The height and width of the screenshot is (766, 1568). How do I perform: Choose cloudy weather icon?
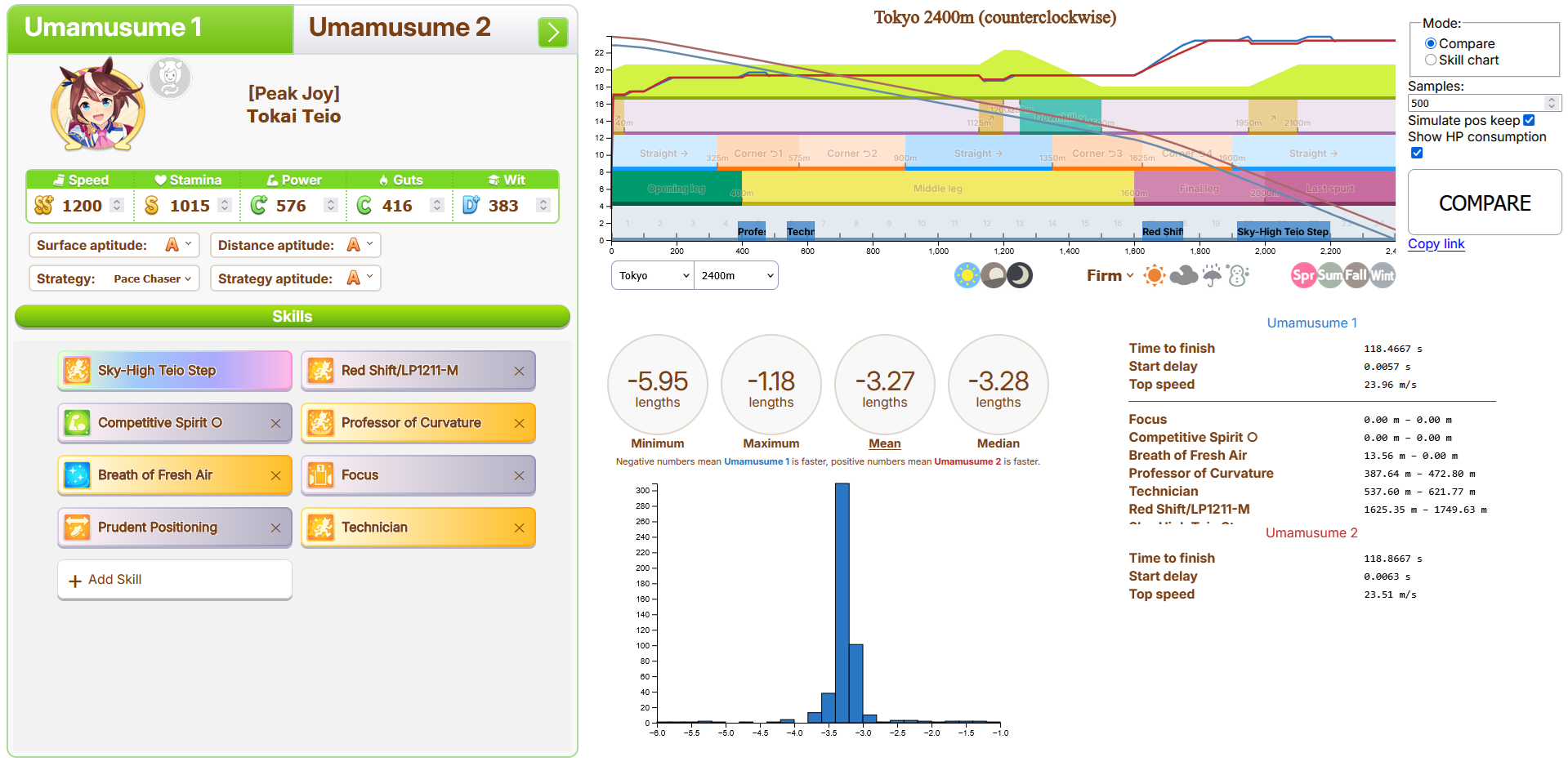1183,276
